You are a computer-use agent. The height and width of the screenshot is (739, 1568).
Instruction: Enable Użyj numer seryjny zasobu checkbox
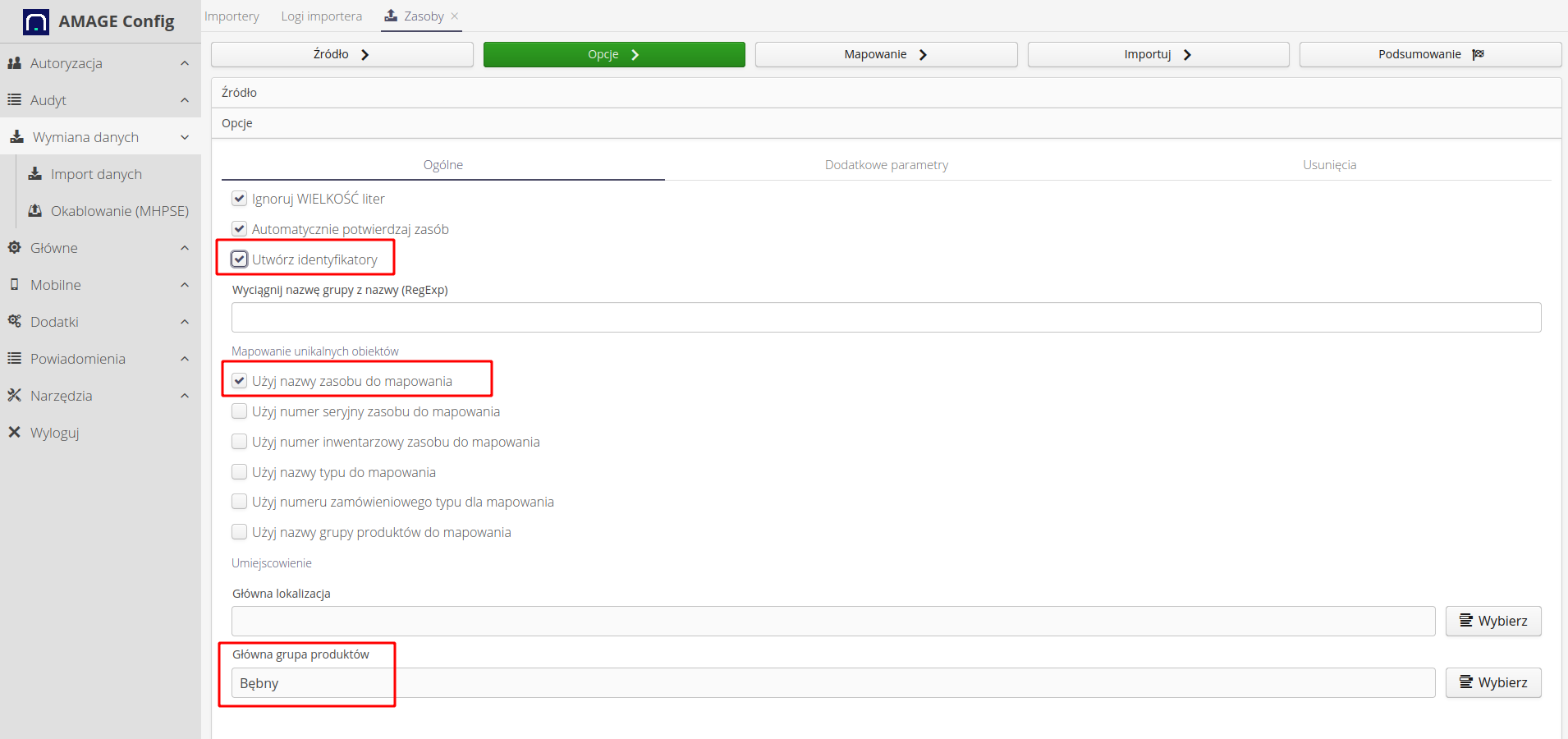pyautogui.click(x=240, y=411)
